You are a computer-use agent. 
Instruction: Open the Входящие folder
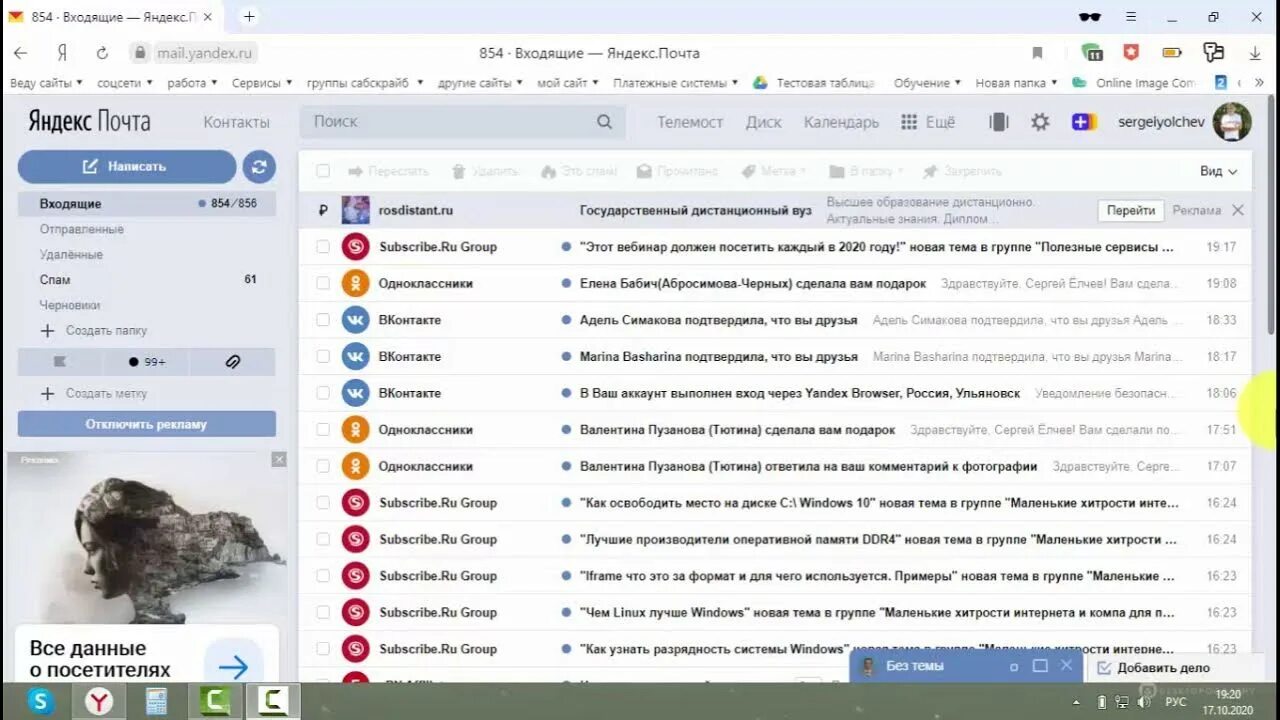coord(147,204)
